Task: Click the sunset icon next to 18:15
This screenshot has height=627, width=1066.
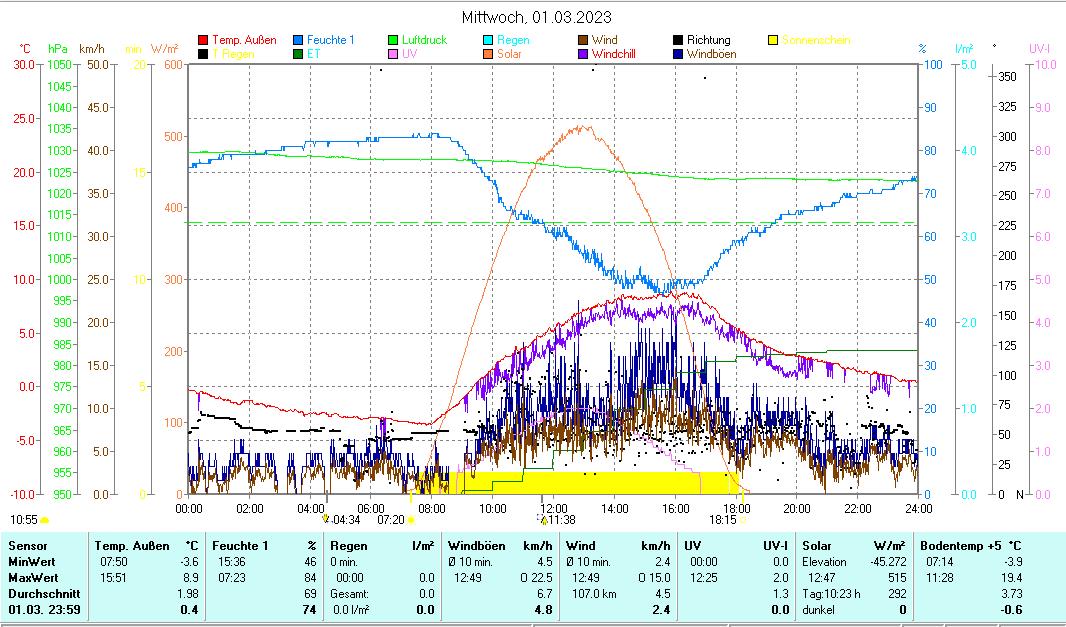Action: [x=743, y=520]
